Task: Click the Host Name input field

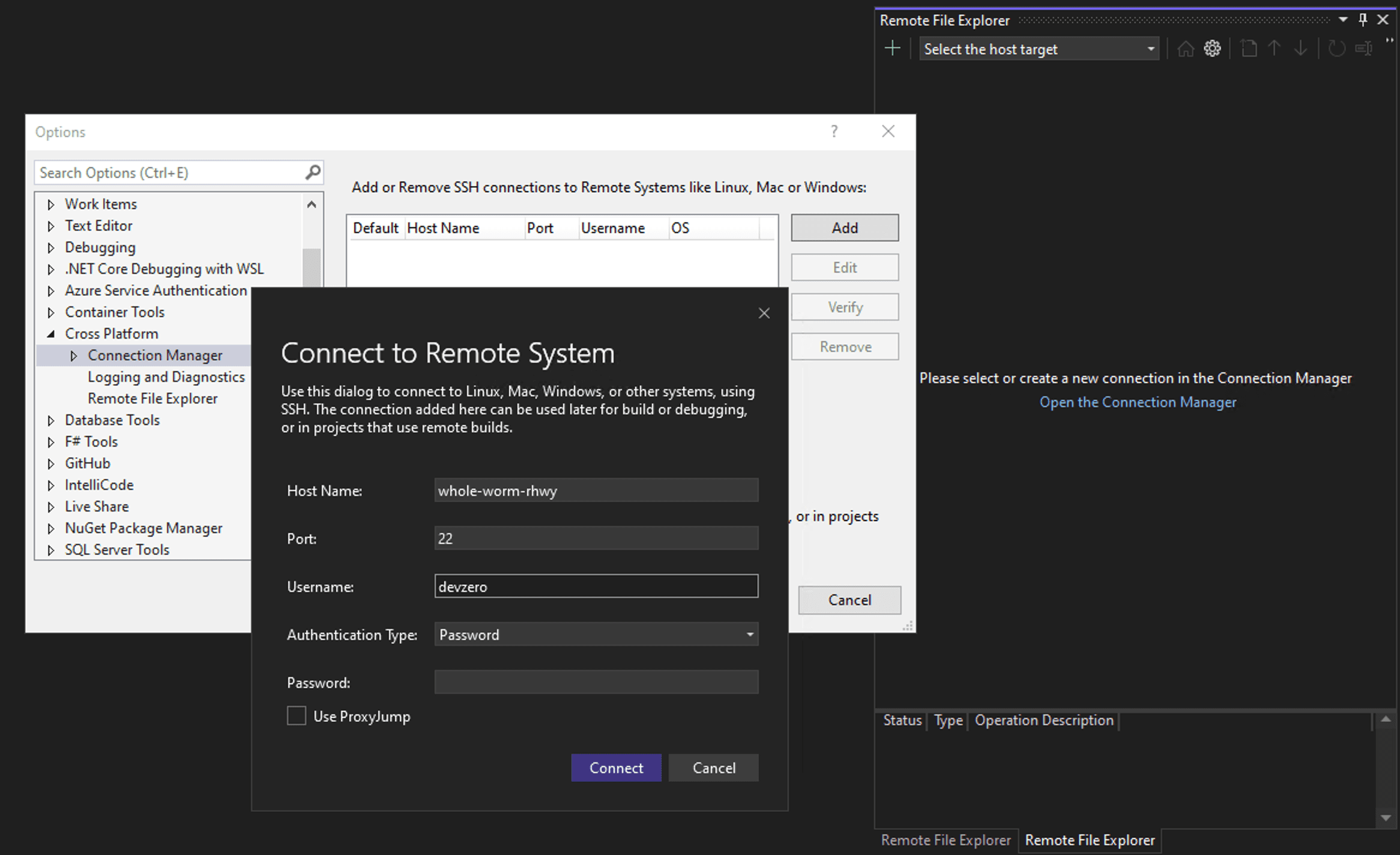Action: [x=595, y=490]
